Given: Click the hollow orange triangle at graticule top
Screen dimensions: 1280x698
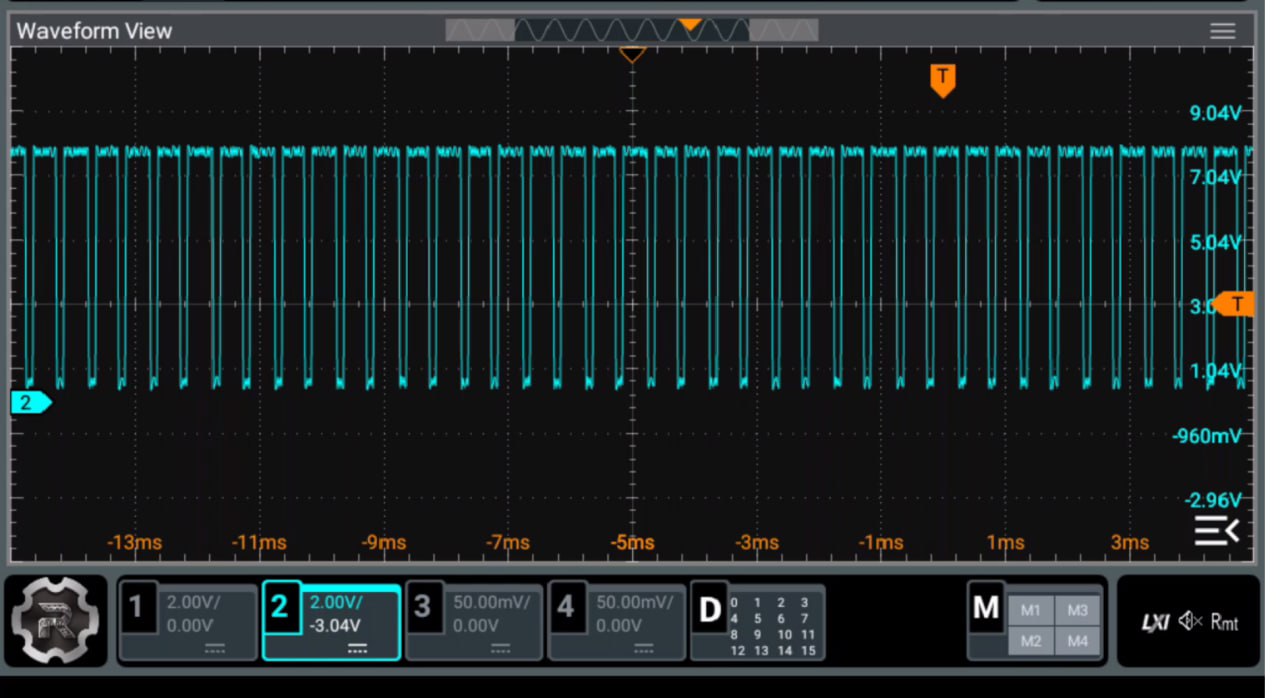Looking at the screenshot, I should (632, 55).
